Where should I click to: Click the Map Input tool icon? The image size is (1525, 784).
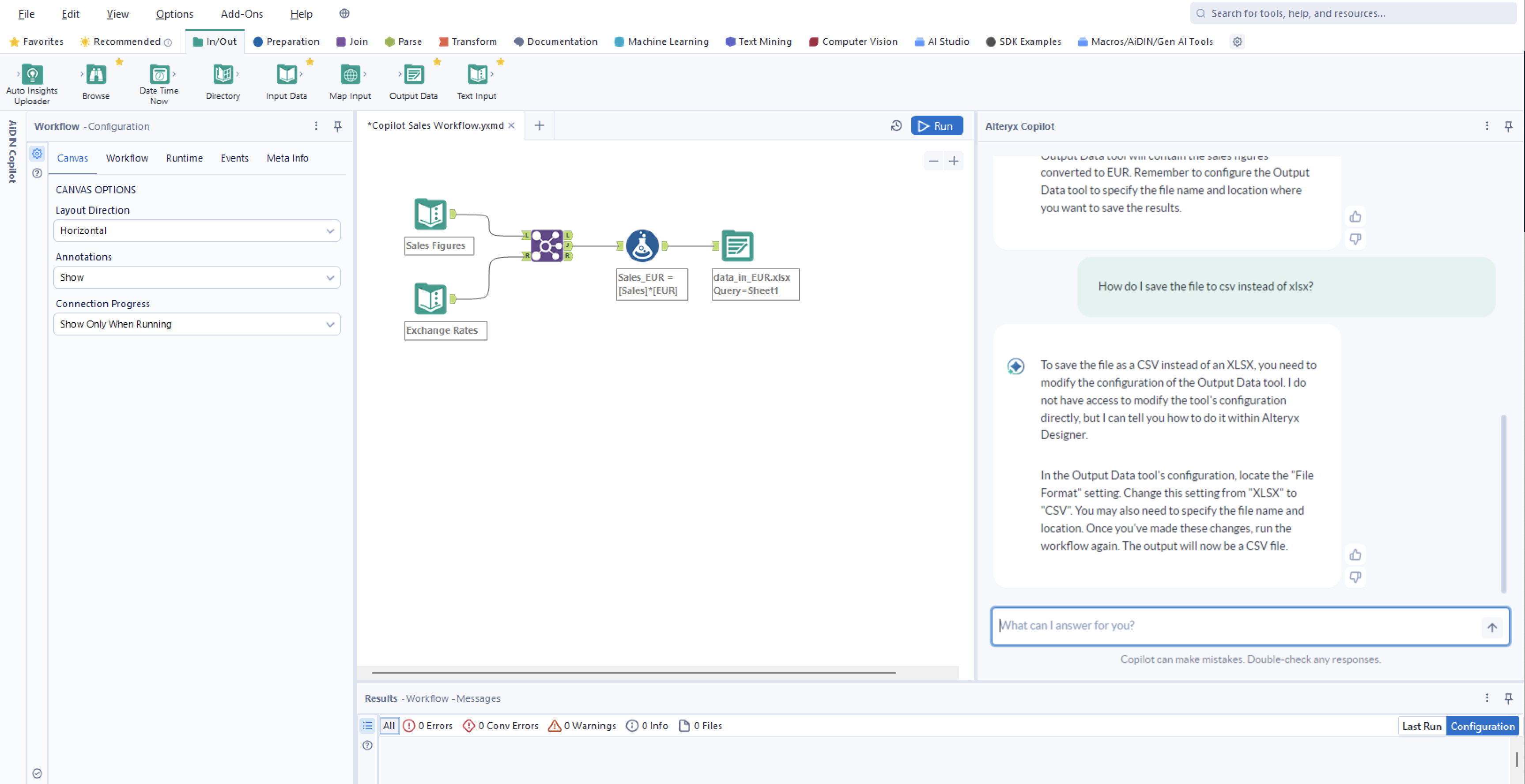point(350,75)
